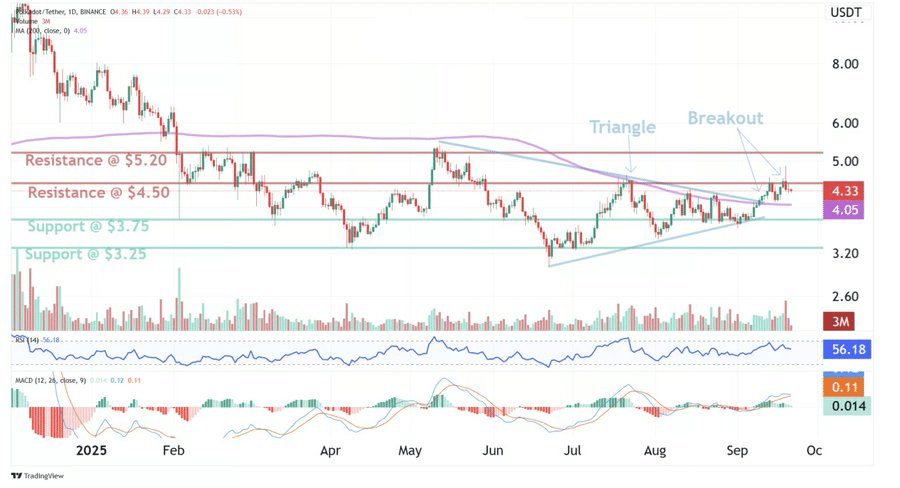
Task: Click the blue 56.18 RSI value tag
Action: coord(846,350)
